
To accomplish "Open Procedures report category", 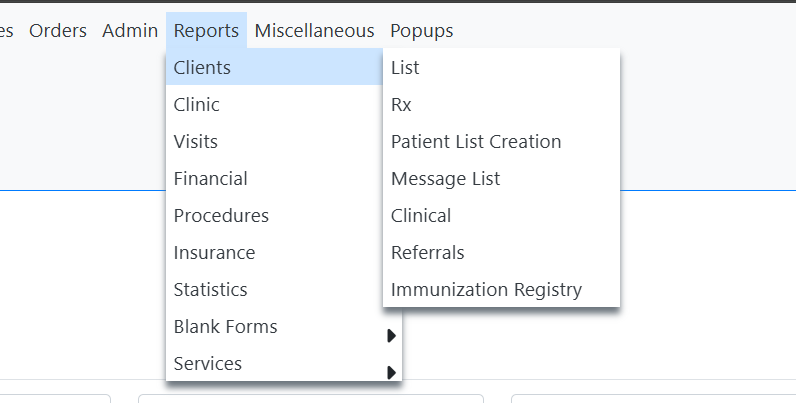I will coord(221,216).
